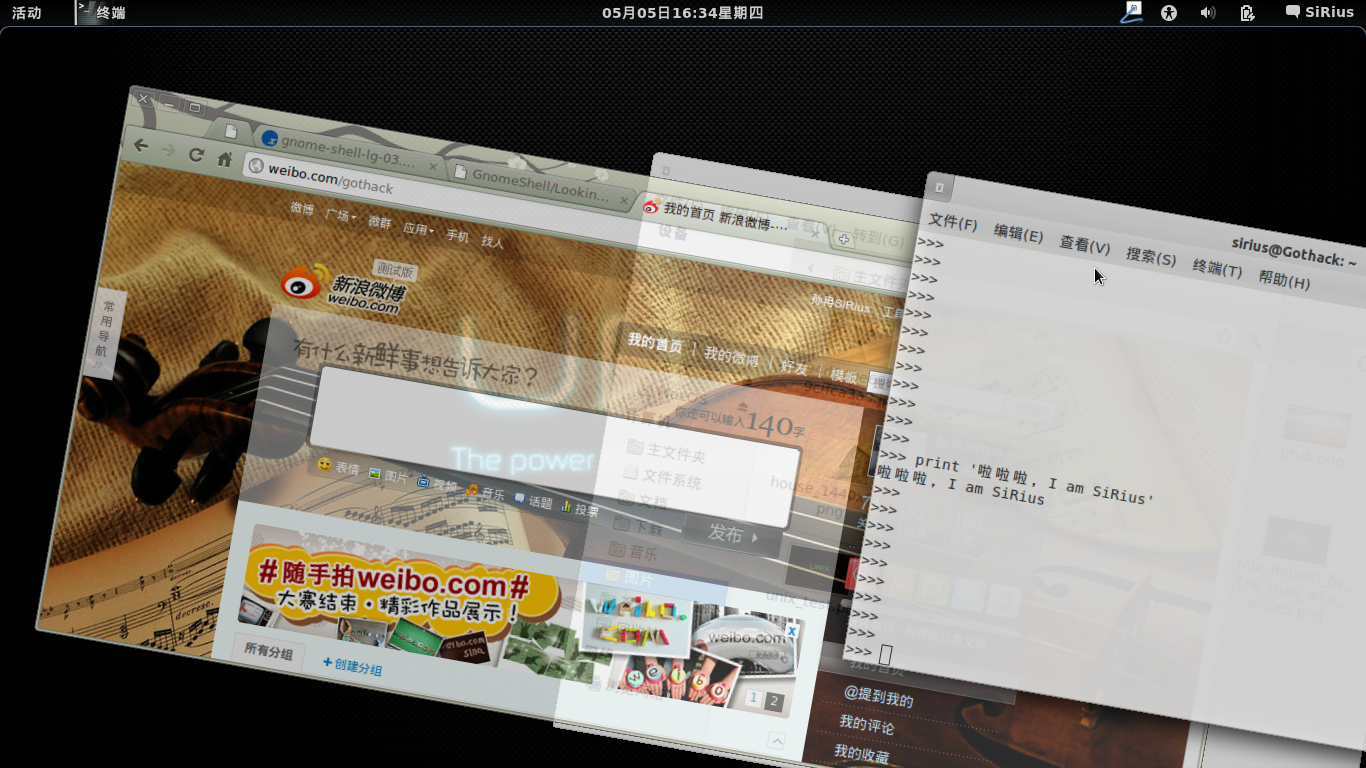Expand the 常用导航 side panel

(105, 333)
